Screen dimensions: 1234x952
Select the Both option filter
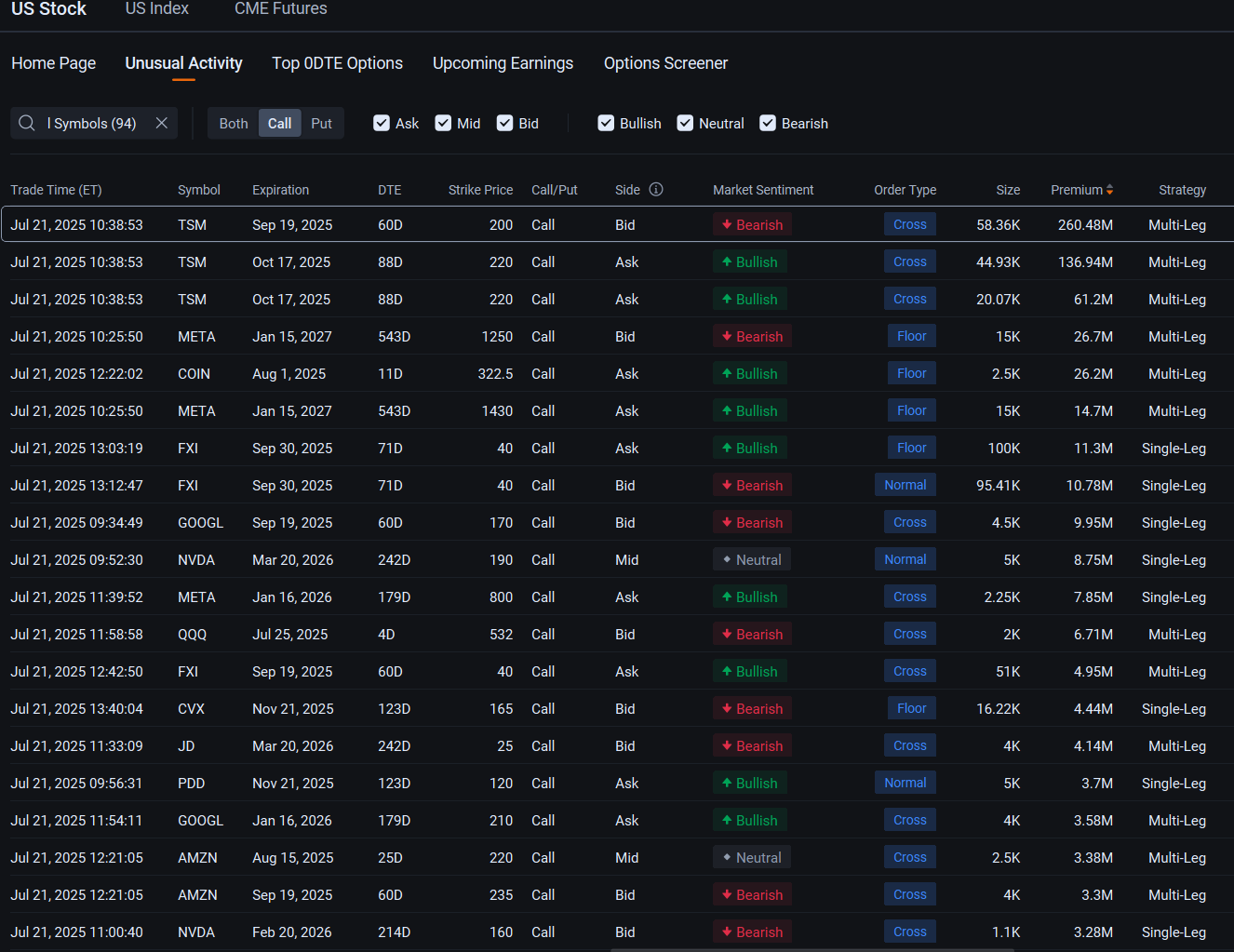tap(234, 123)
